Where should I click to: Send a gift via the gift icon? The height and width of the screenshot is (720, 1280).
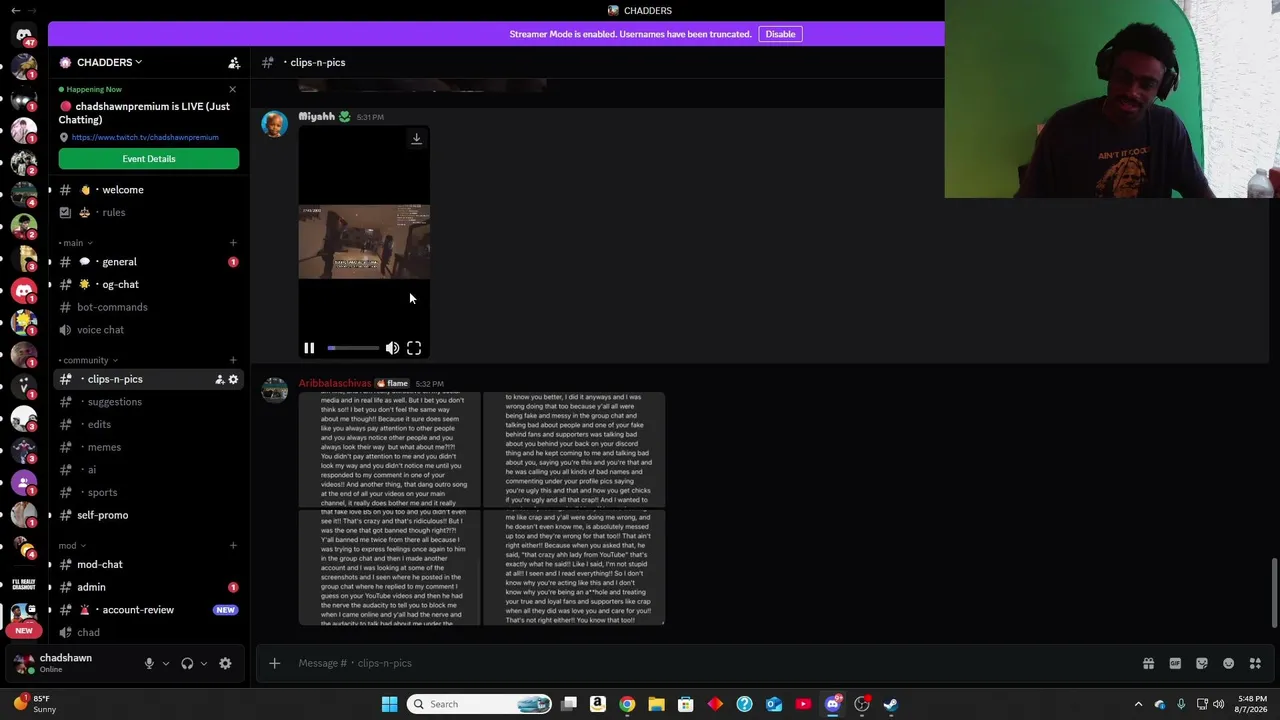tap(1148, 663)
